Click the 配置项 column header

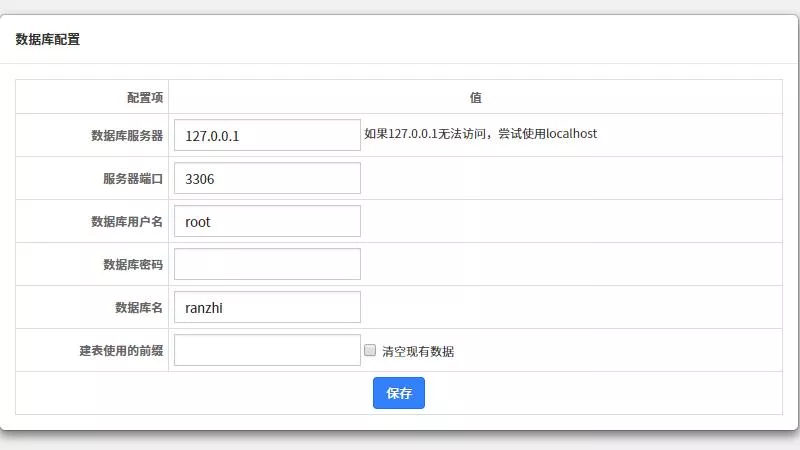pos(145,97)
